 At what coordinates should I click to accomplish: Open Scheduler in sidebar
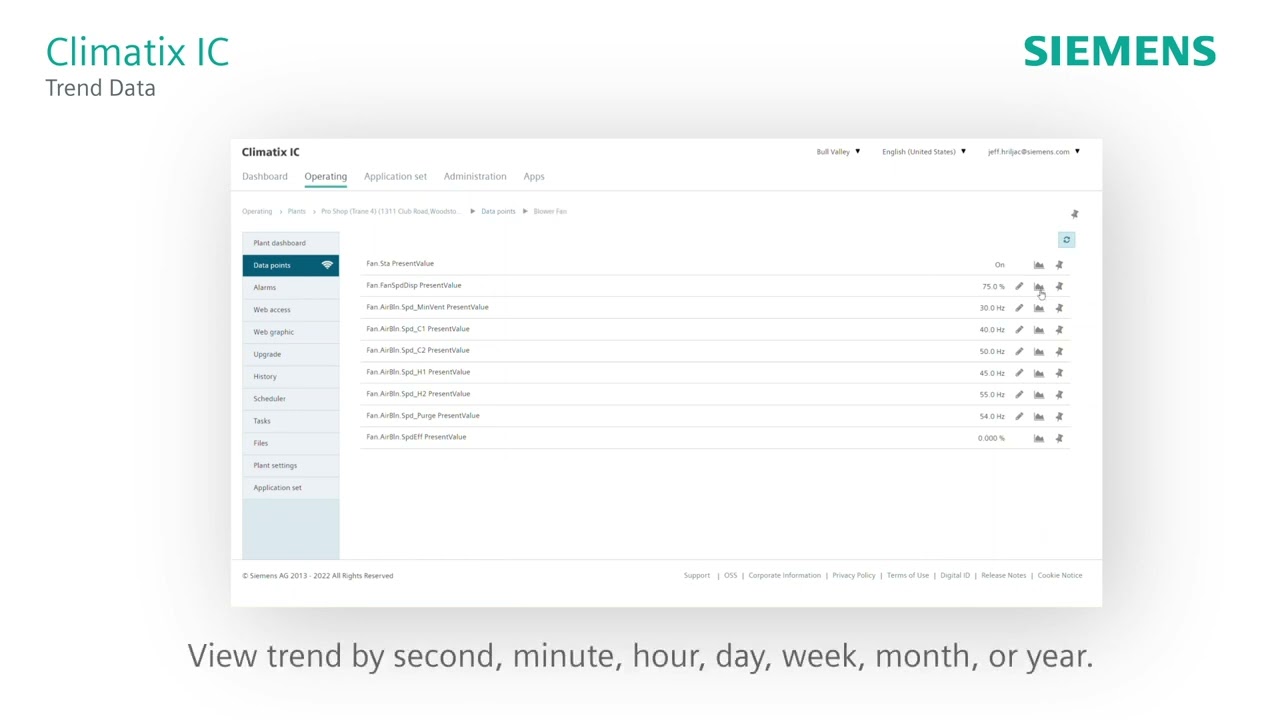pyautogui.click(x=290, y=399)
